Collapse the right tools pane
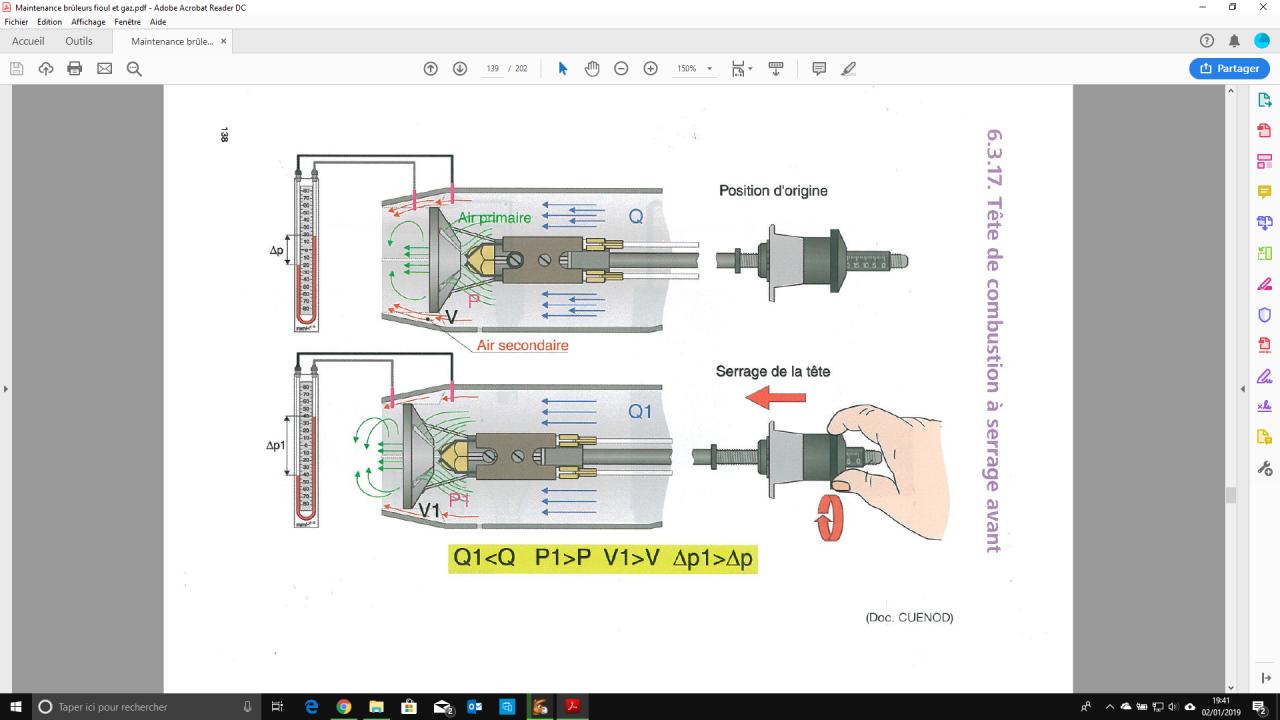The height and width of the screenshot is (720, 1280). coord(1243,388)
